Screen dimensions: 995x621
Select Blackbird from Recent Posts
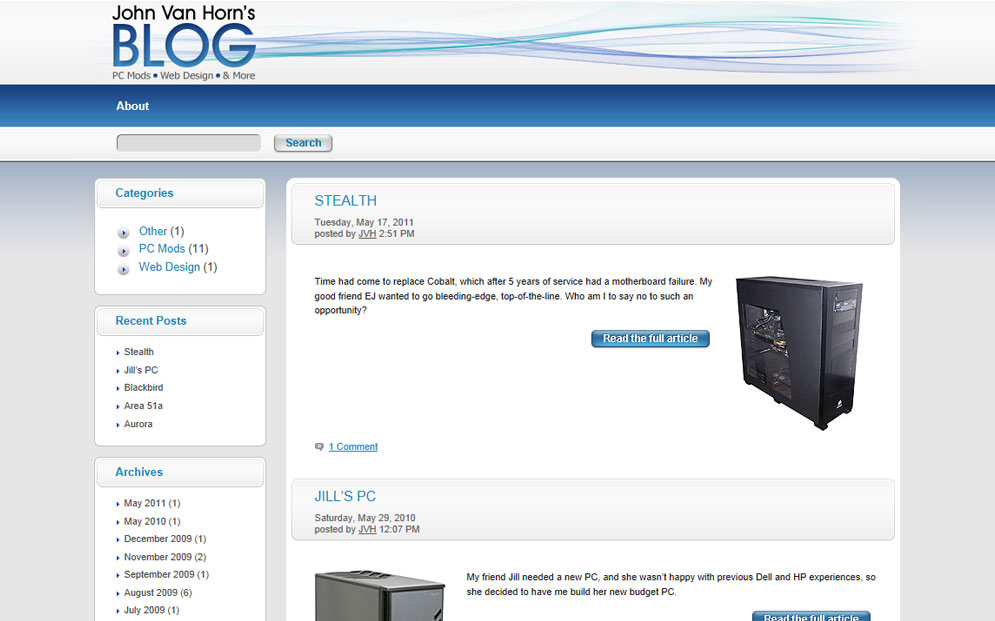(143, 388)
